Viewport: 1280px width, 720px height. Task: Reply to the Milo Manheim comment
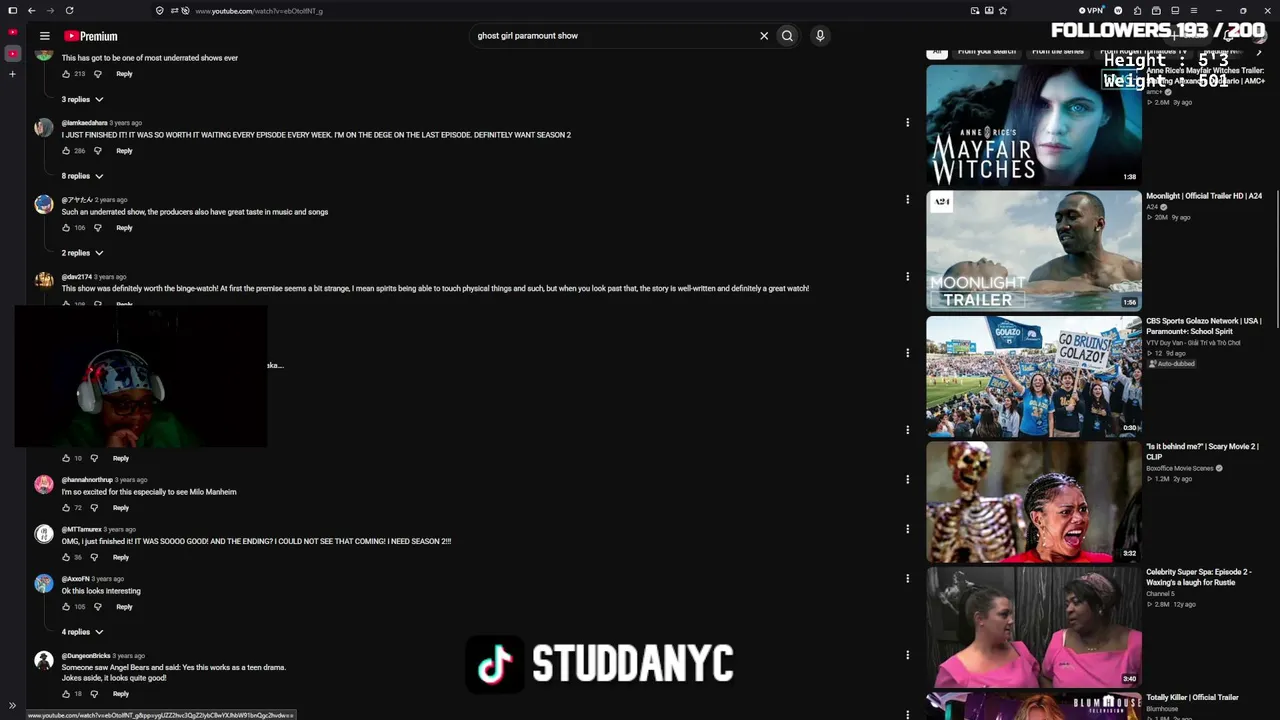coord(121,508)
